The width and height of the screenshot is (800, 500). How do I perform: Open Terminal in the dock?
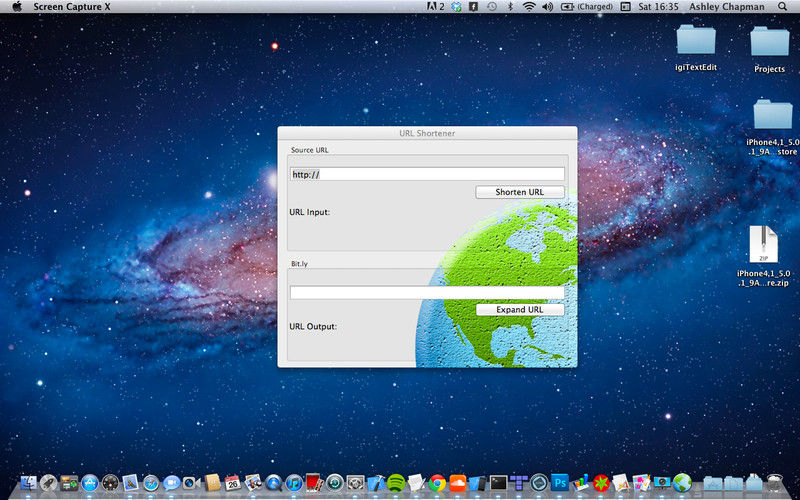[x=498, y=483]
